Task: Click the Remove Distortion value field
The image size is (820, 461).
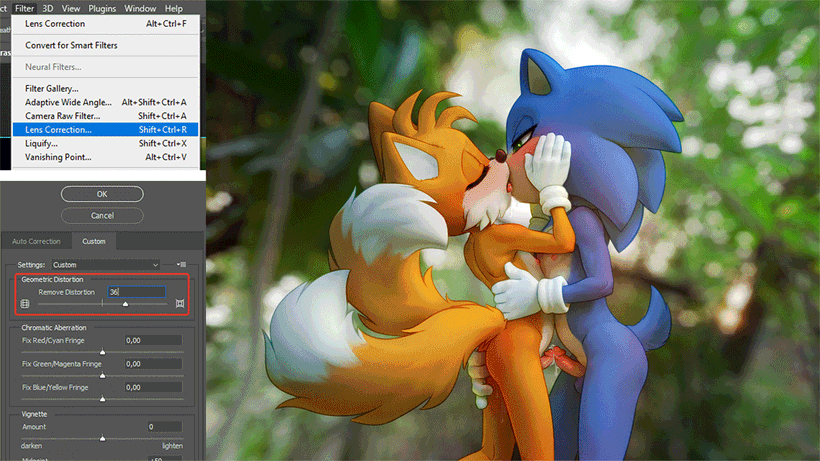Action: click(136, 292)
